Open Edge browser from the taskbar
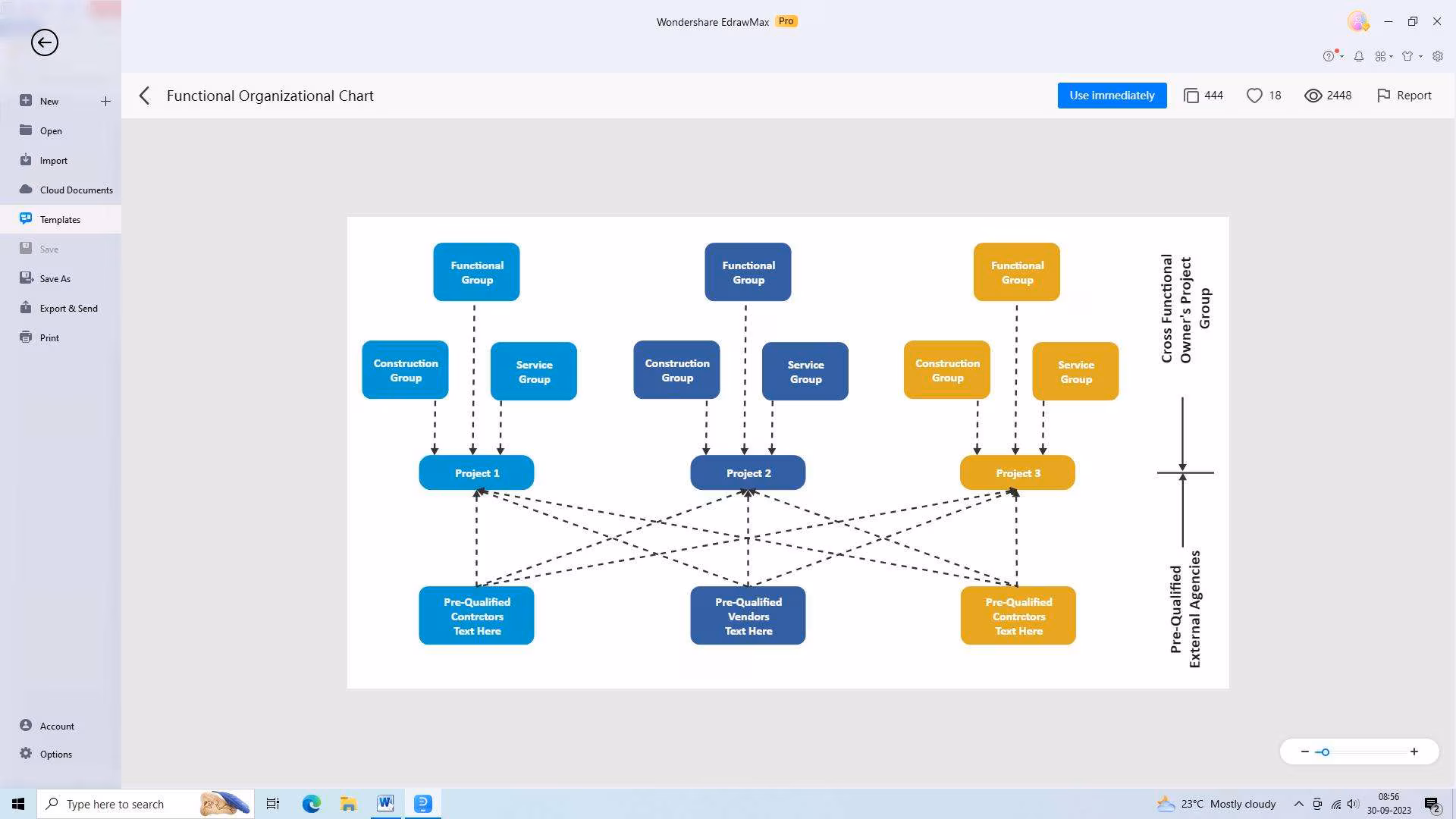Image resolution: width=1456 pixels, height=819 pixels. tap(312, 804)
